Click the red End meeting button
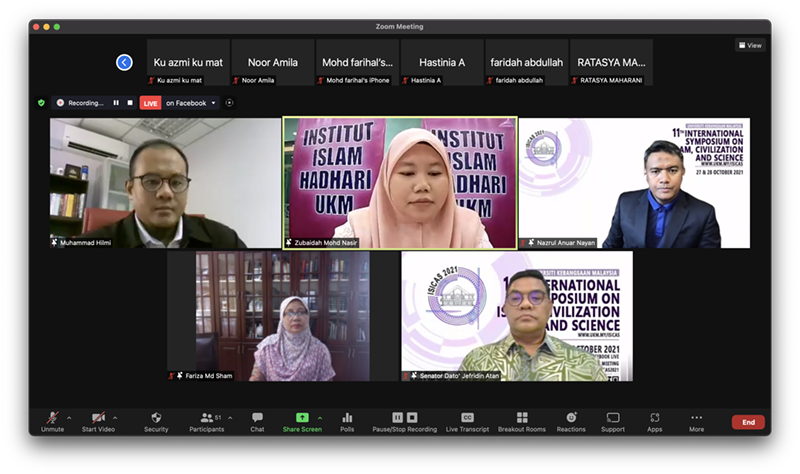The height and width of the screenshot is (474, 800). click(747, 422)
